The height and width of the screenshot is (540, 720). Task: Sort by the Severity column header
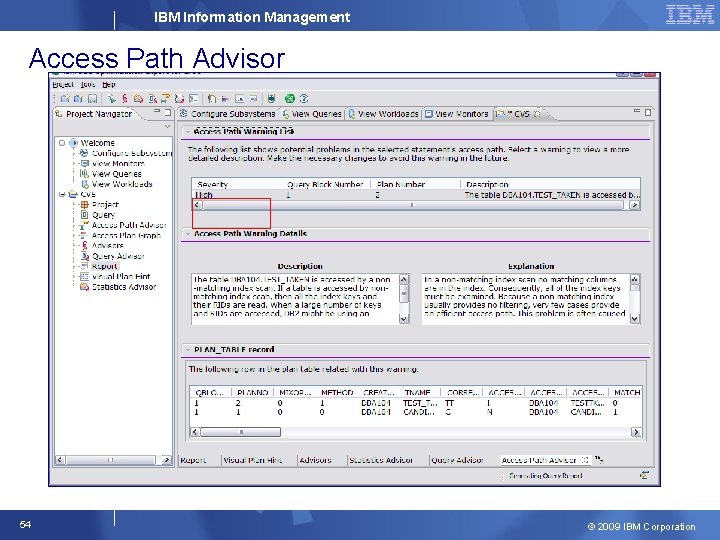pyautogui.click(x=238, y=184)
